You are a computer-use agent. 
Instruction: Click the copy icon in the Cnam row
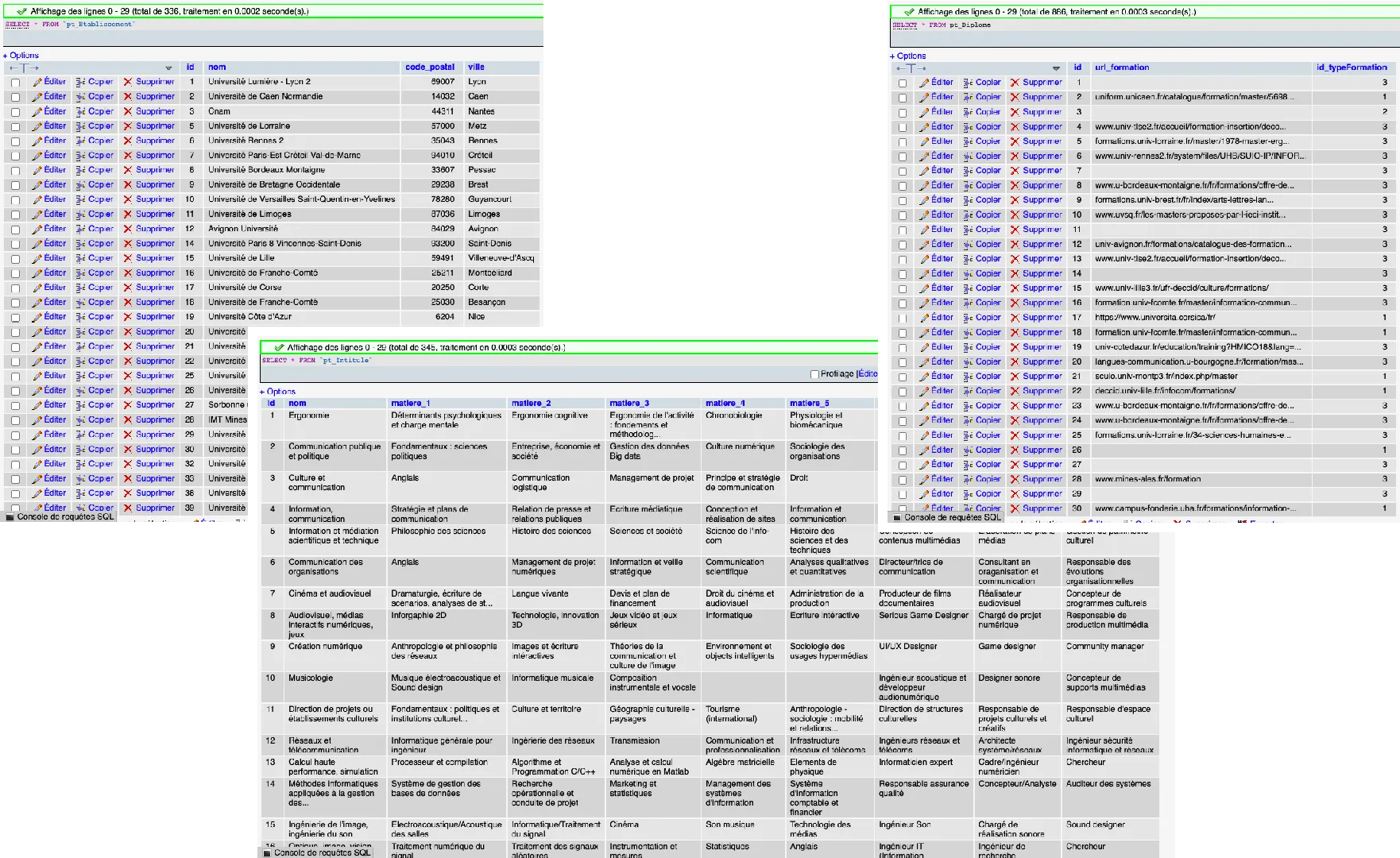pyautogui.click(x=80, y=112)
